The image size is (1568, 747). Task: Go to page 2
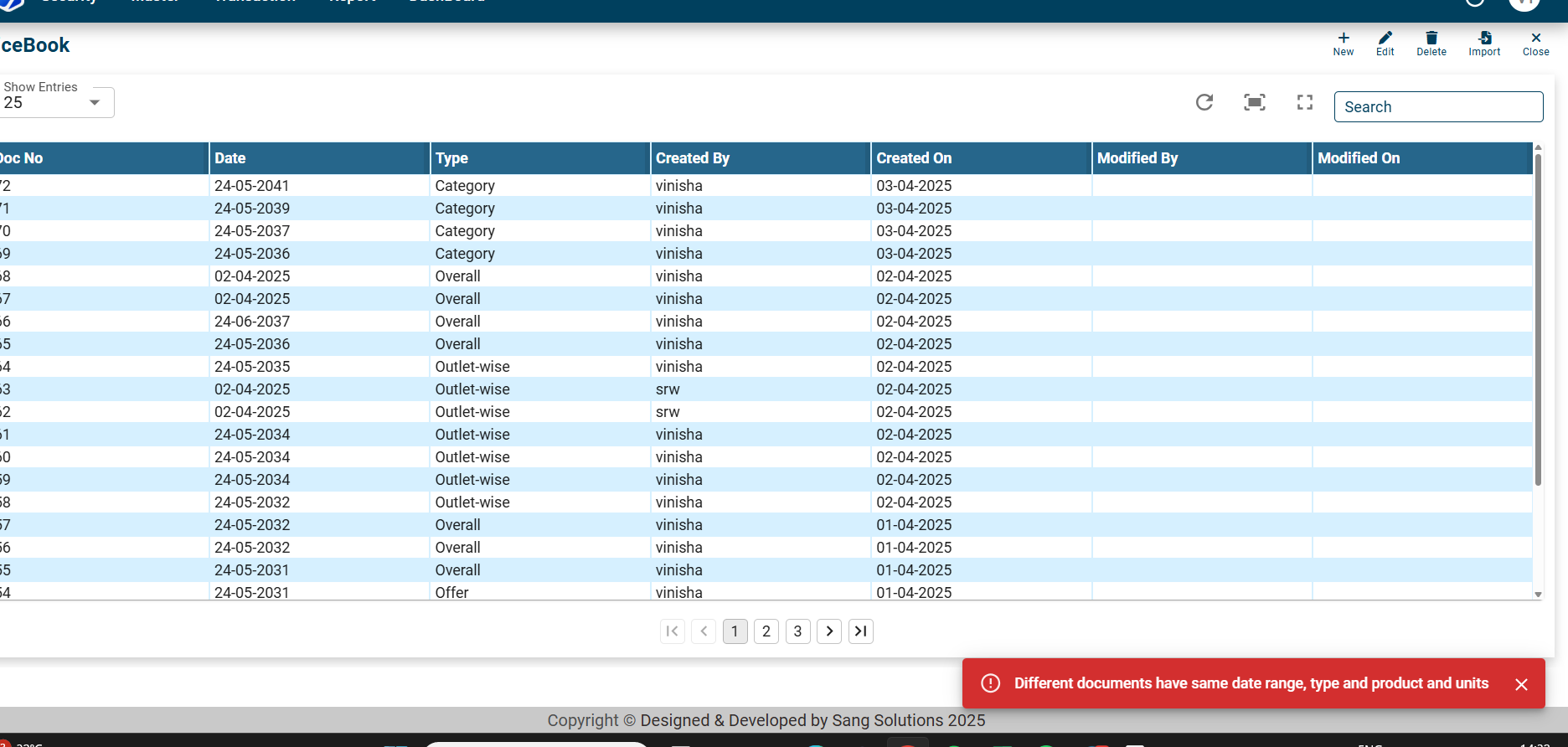(766, 631)
